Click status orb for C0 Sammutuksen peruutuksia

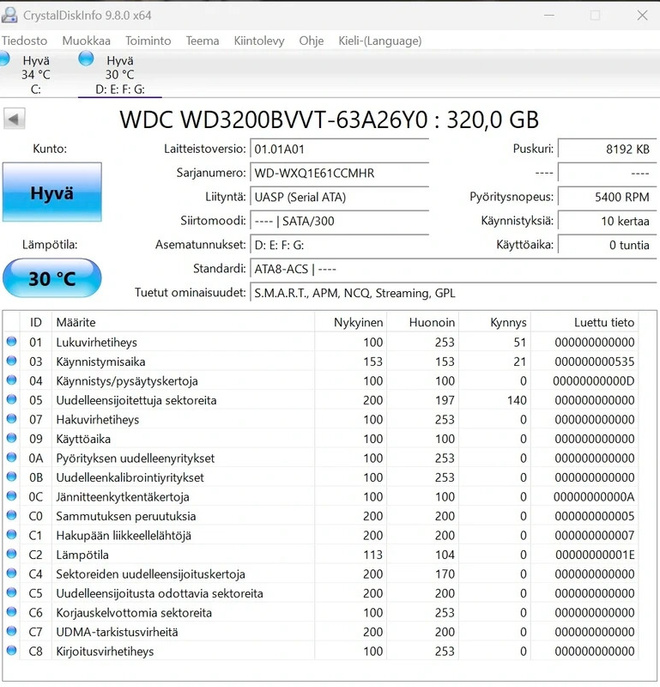(x=12, y=515)
